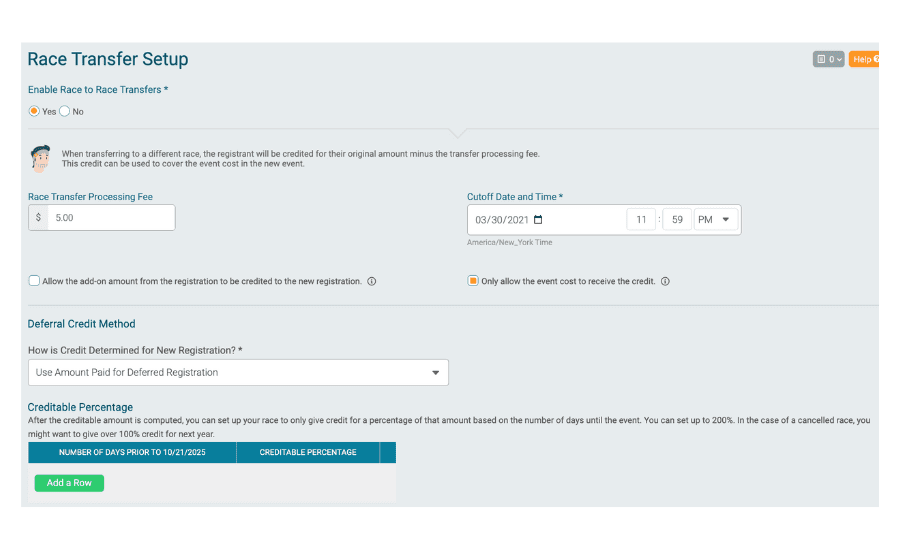Enable add-on amount credit checkbox

tap(34, 281)
